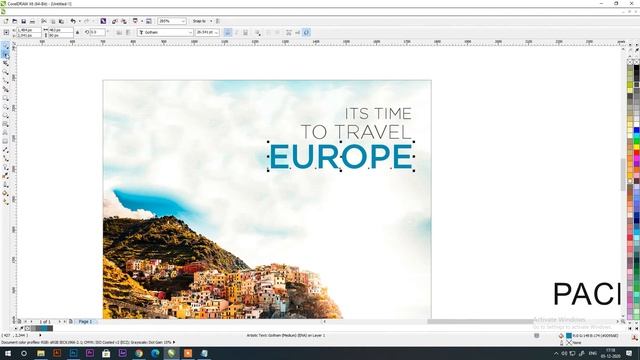Select the Polygon tool
The height and width of the screenshot is (360, 640).
click(x=5, y=116)
